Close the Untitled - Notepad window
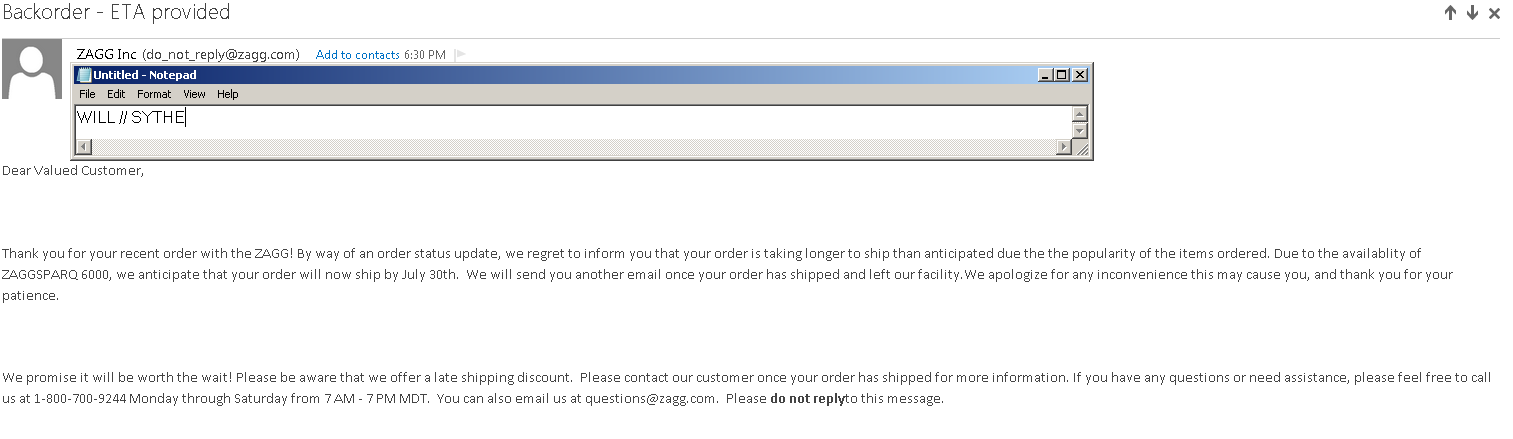Screen dimensions: 1513x439 1079,75
